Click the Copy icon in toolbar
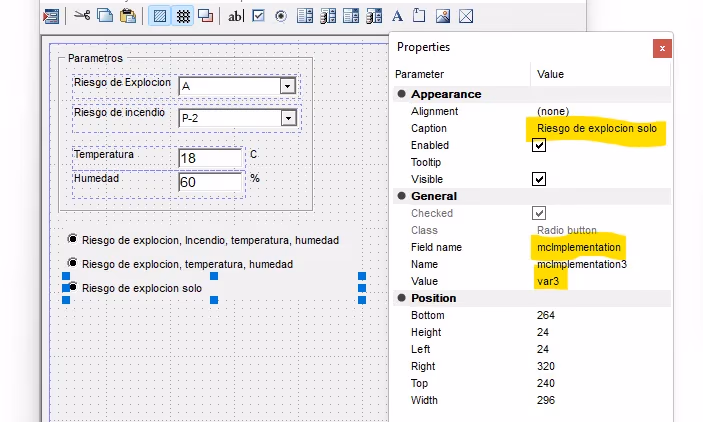The height and width of the screenshot is (422, 703). 105,16
